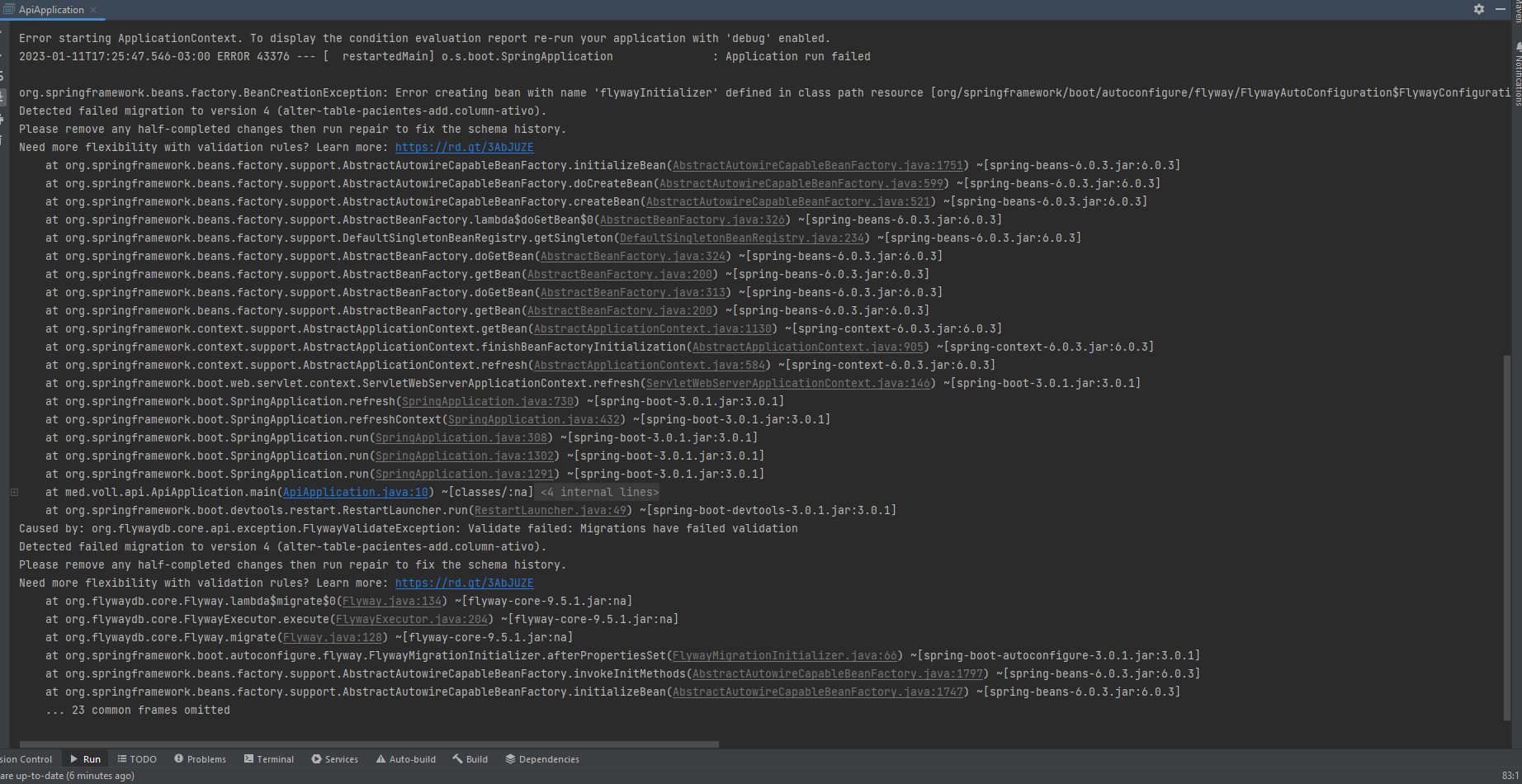The height and width of the screenshot is (784, 1522).
Task: Jump to AbstractAutowireCapableBeanFactory.java:521
Action: (x=788, y=201)
